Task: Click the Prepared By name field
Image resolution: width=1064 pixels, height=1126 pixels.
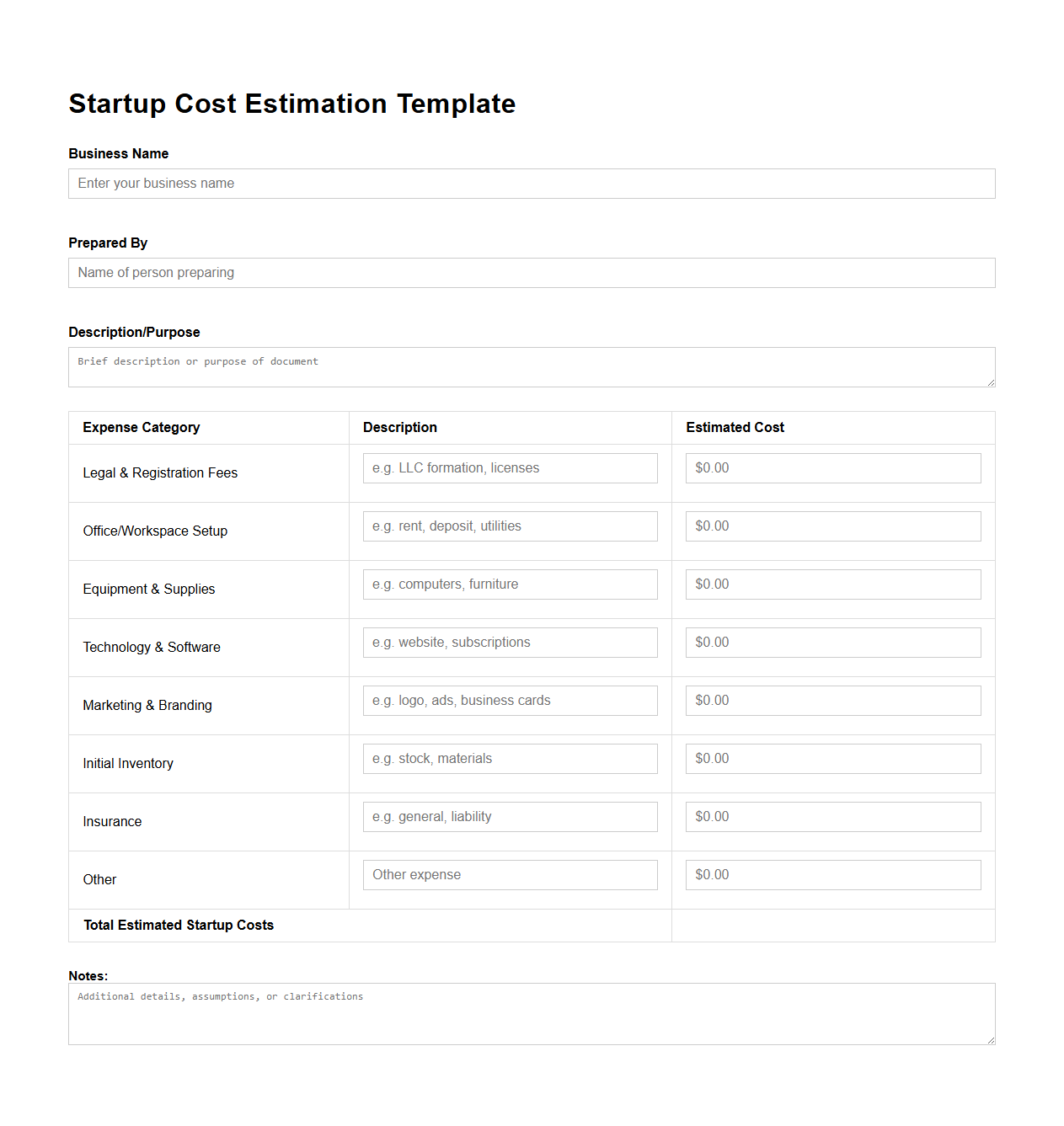Action: point(531,272)
